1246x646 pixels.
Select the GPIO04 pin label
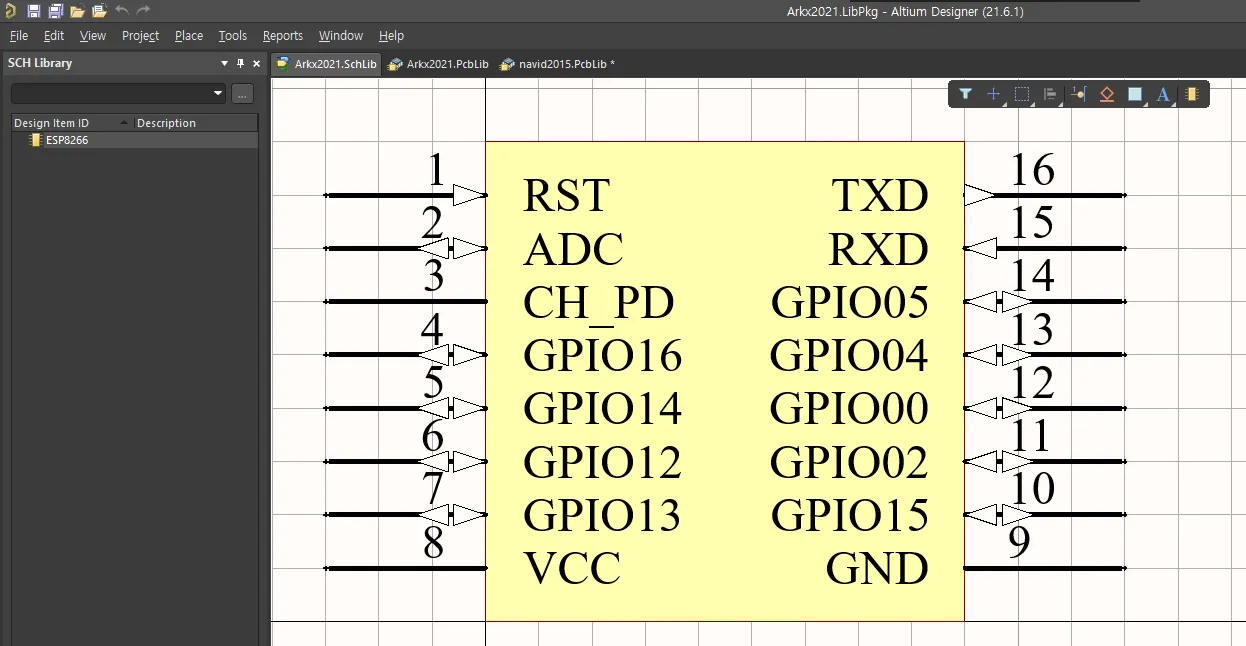pyautogui.click(x=849, y=356)
